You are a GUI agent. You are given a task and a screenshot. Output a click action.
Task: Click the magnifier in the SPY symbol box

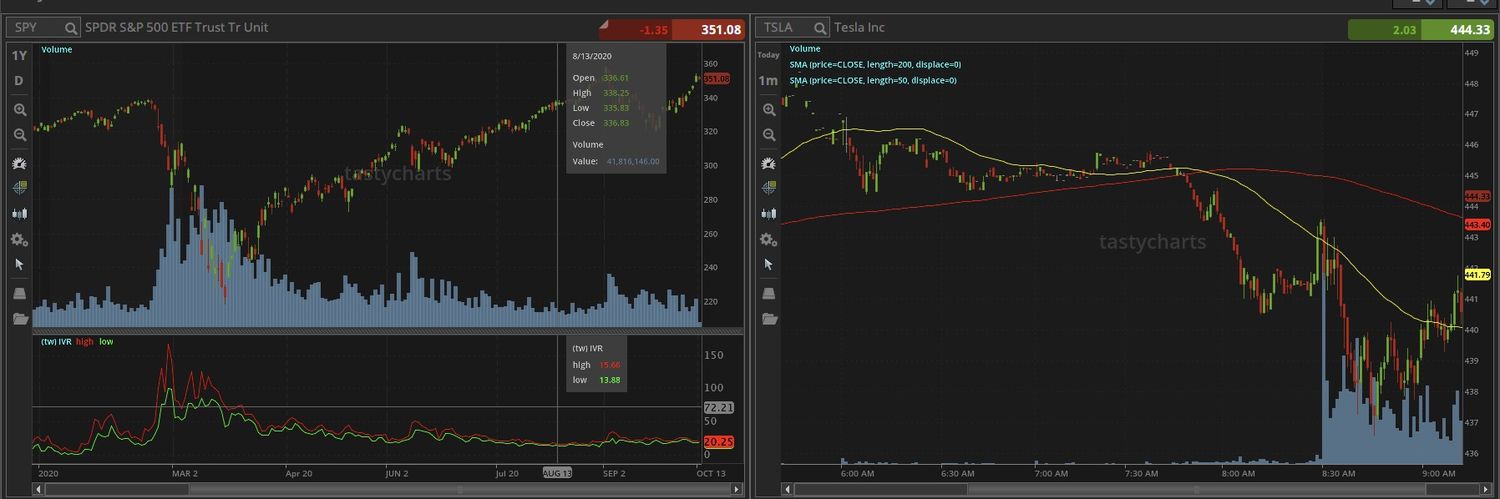(71, 28)
